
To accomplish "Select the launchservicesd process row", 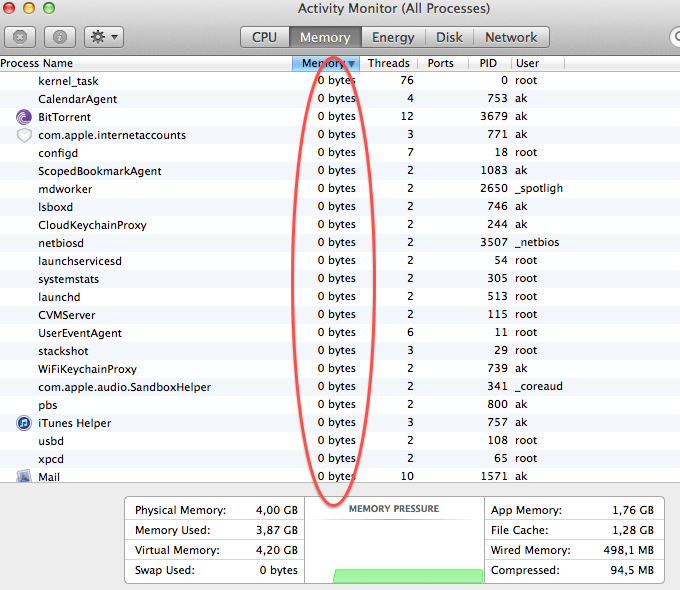I will [x=340, y=261].
